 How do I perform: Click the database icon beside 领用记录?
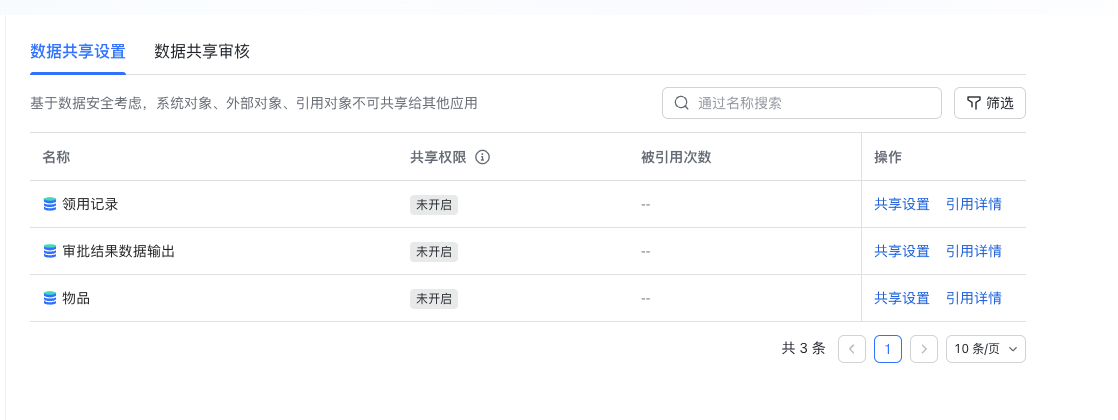click(50, 205)
